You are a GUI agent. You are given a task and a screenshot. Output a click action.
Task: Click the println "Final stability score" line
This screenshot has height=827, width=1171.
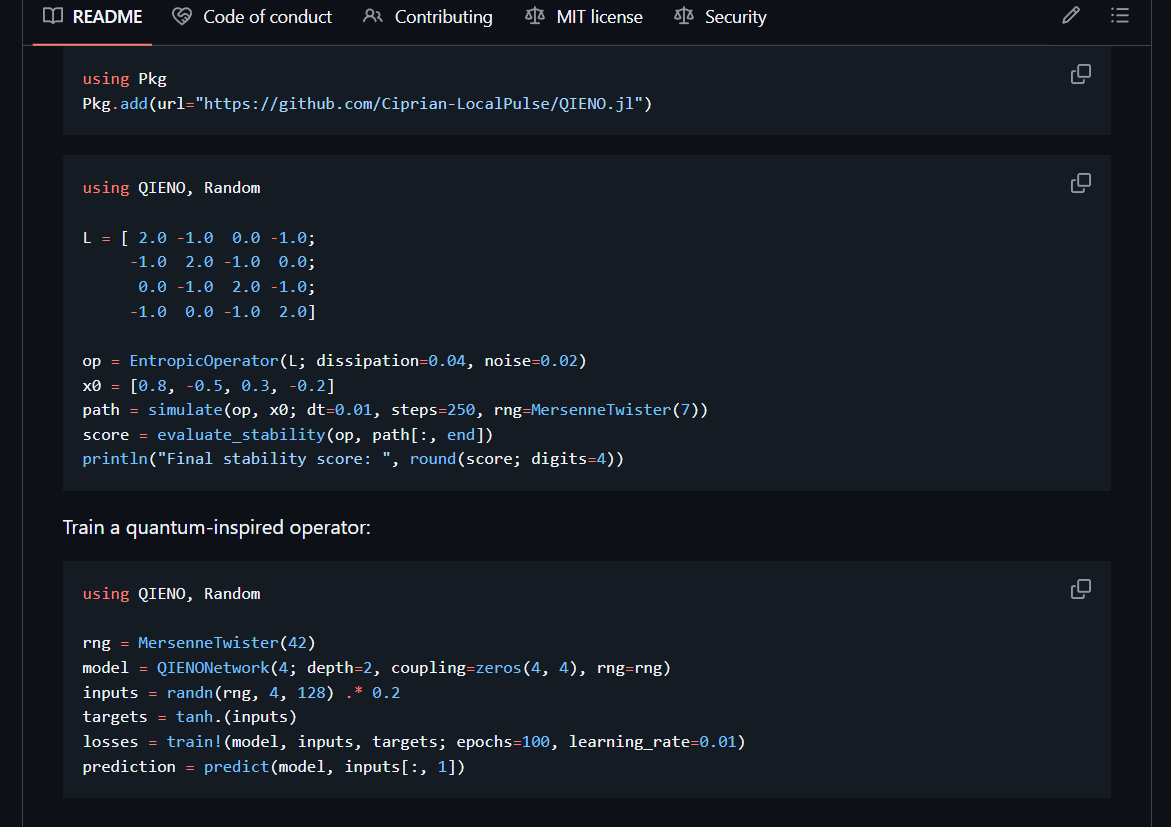pos(352,459)
